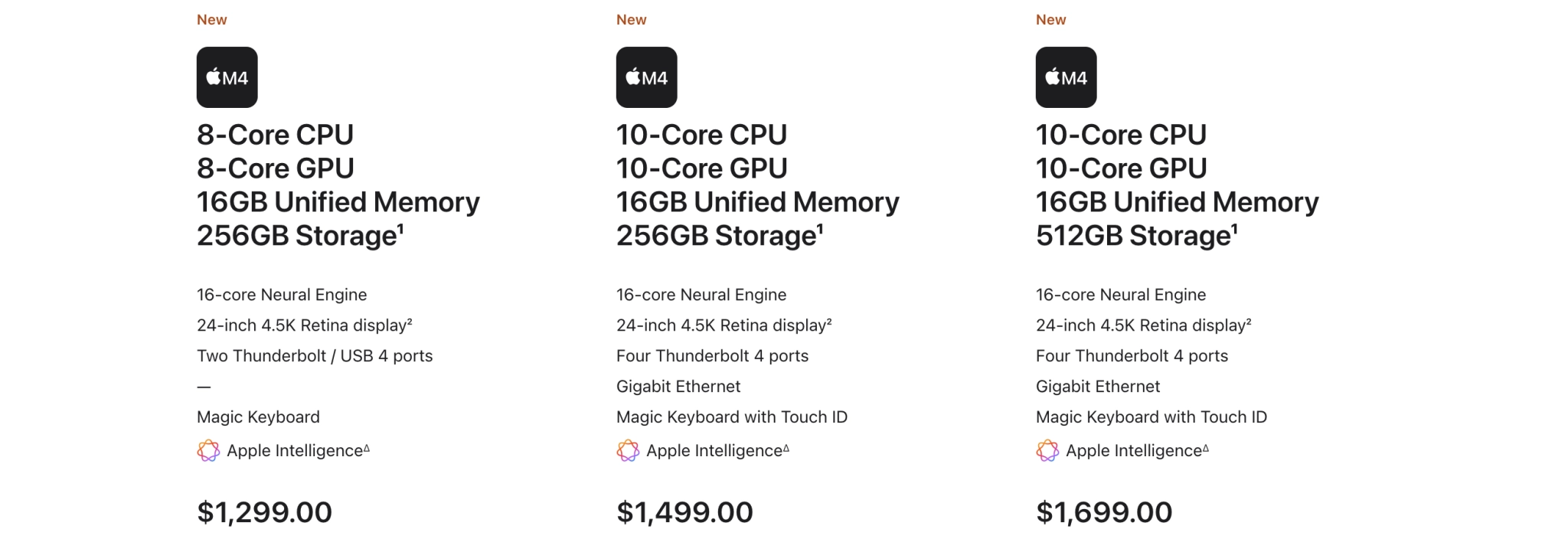Click the "512GB Storage" heading text
Screen dimensions: 1568x542
(1132, 236)
